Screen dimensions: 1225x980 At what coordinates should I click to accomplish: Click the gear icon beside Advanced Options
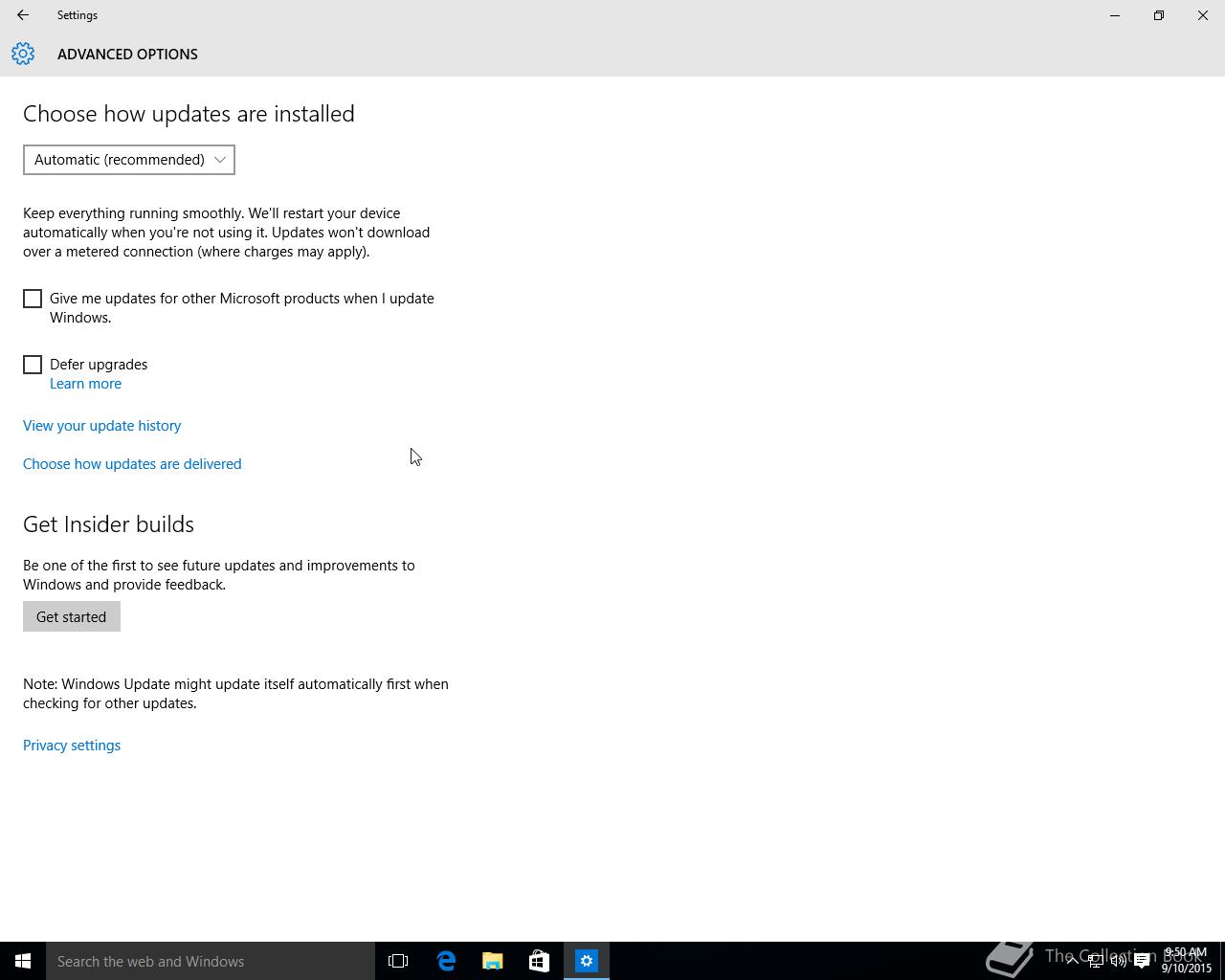(x=23, y=54)
